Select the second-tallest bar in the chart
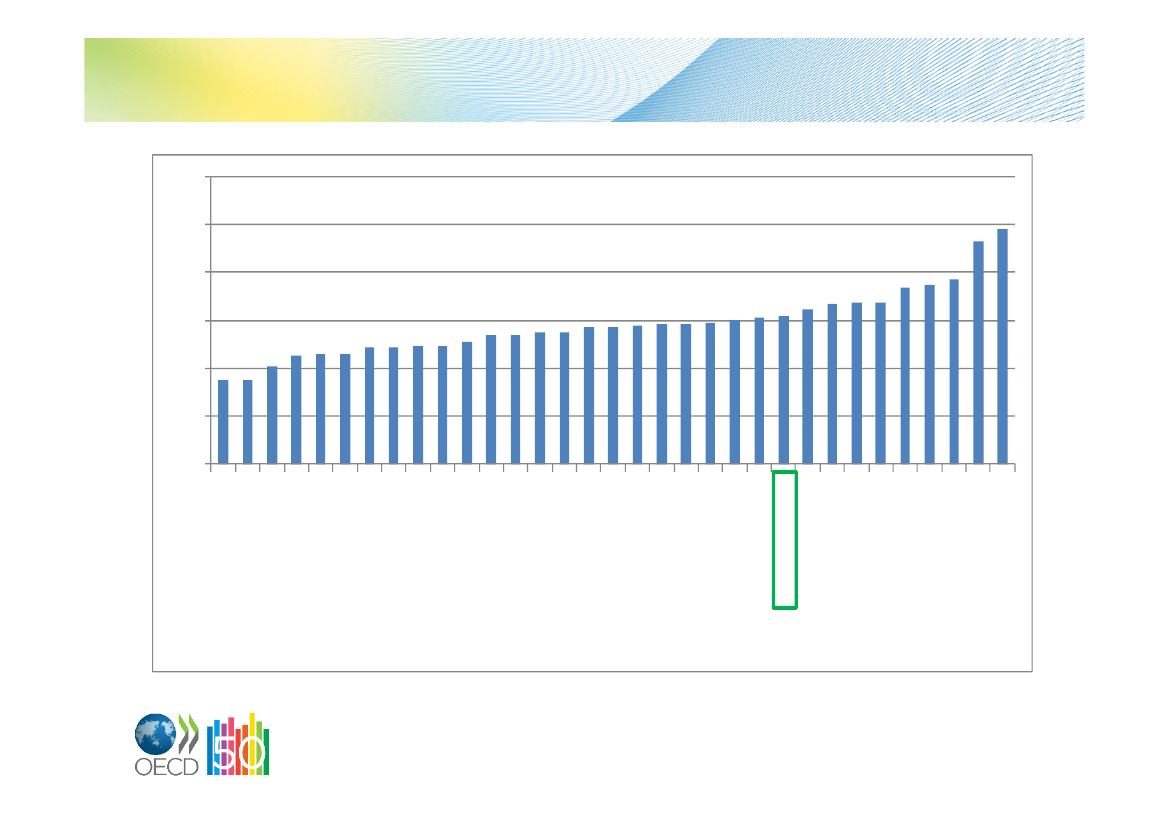Image resolution: width=1169 pixels, height=827 pixels. click(978, 353)
